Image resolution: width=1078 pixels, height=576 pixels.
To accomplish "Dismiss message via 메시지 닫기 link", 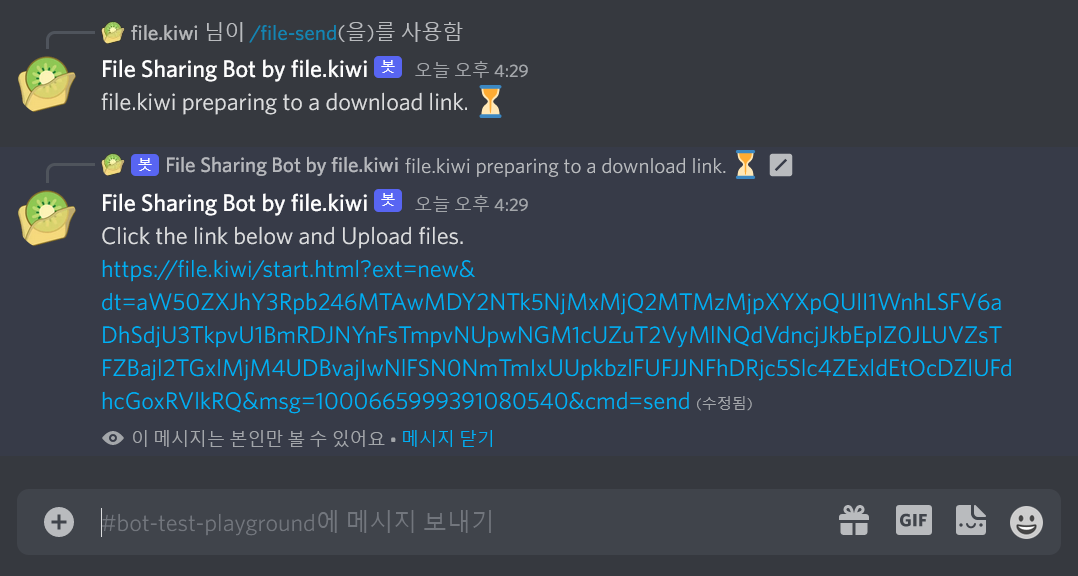I will (x=448, y=438).
